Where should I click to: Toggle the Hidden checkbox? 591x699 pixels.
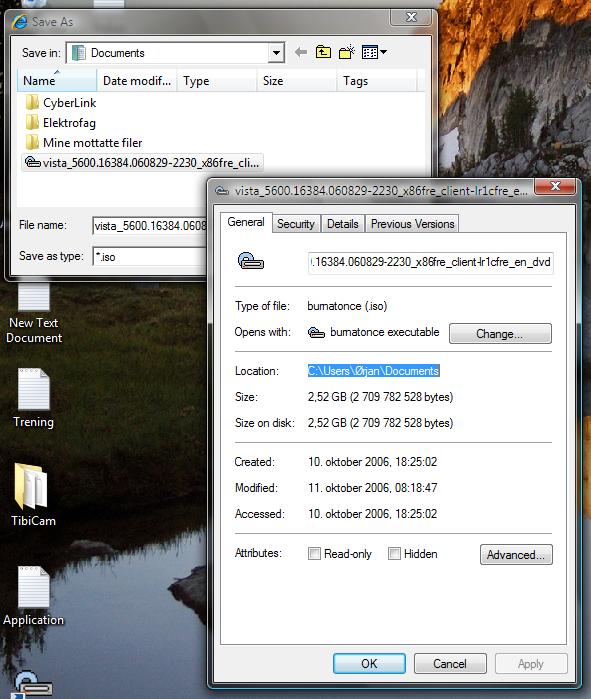(394, 554)
